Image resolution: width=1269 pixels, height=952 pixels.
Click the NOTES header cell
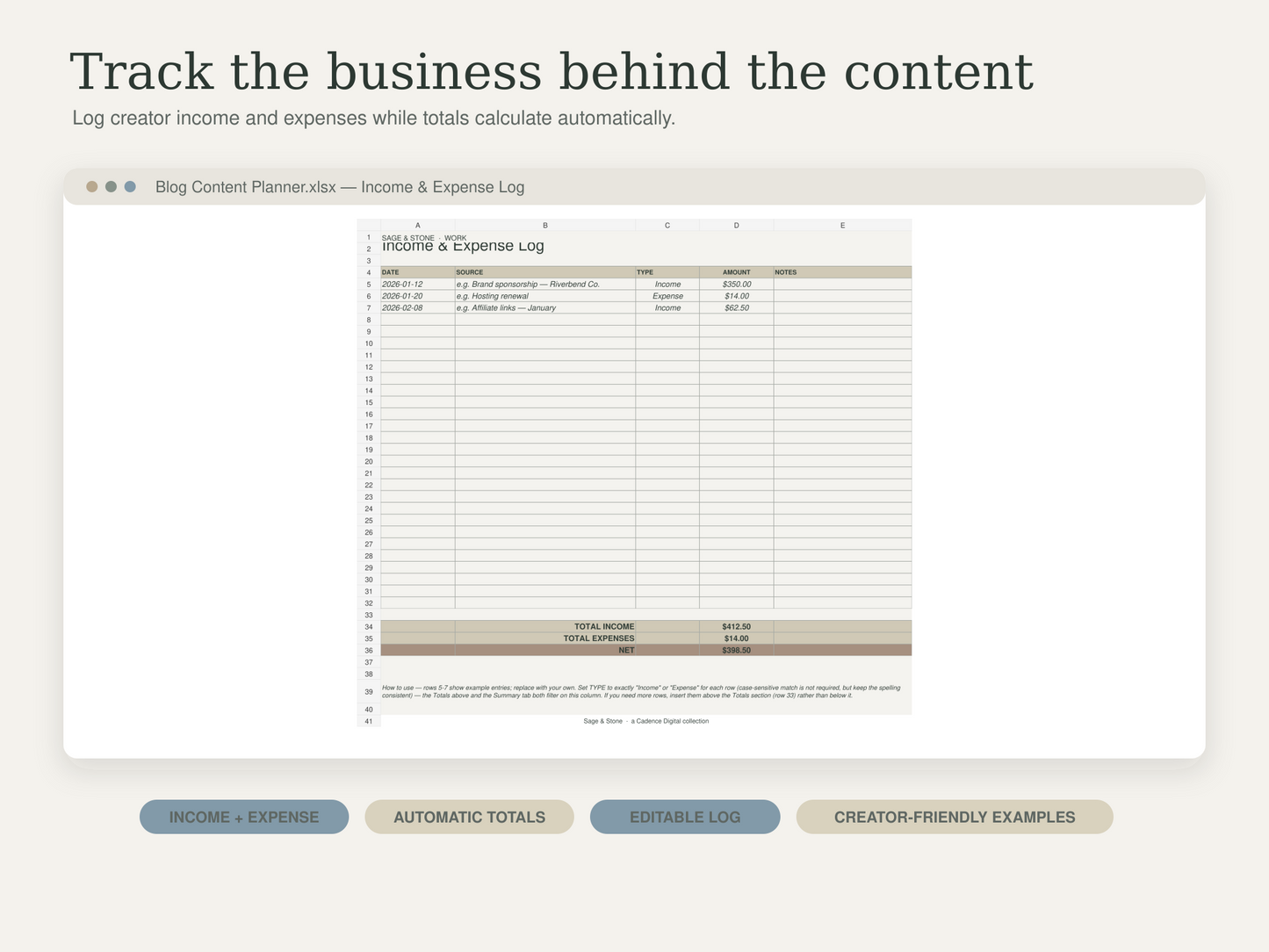(x=842, y=272)
